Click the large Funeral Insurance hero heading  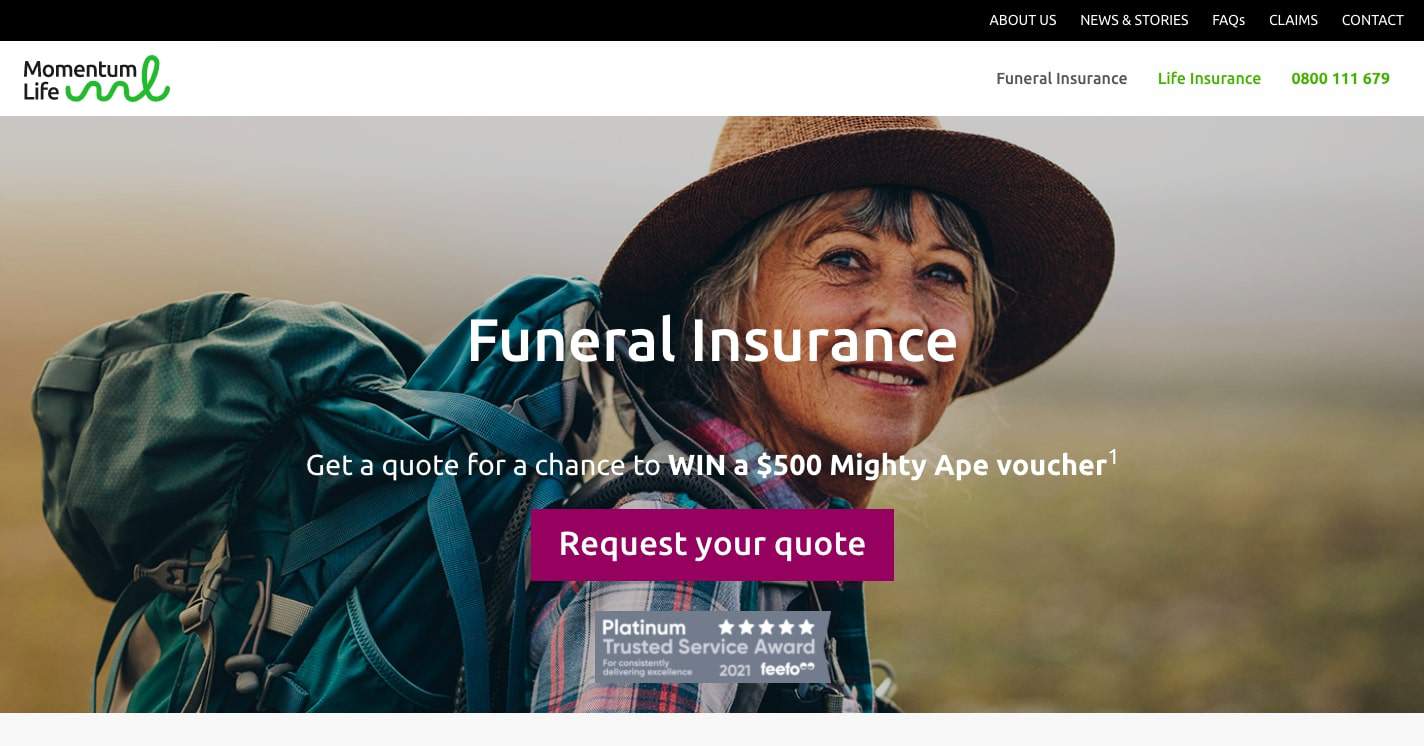(x=712, y=340)
